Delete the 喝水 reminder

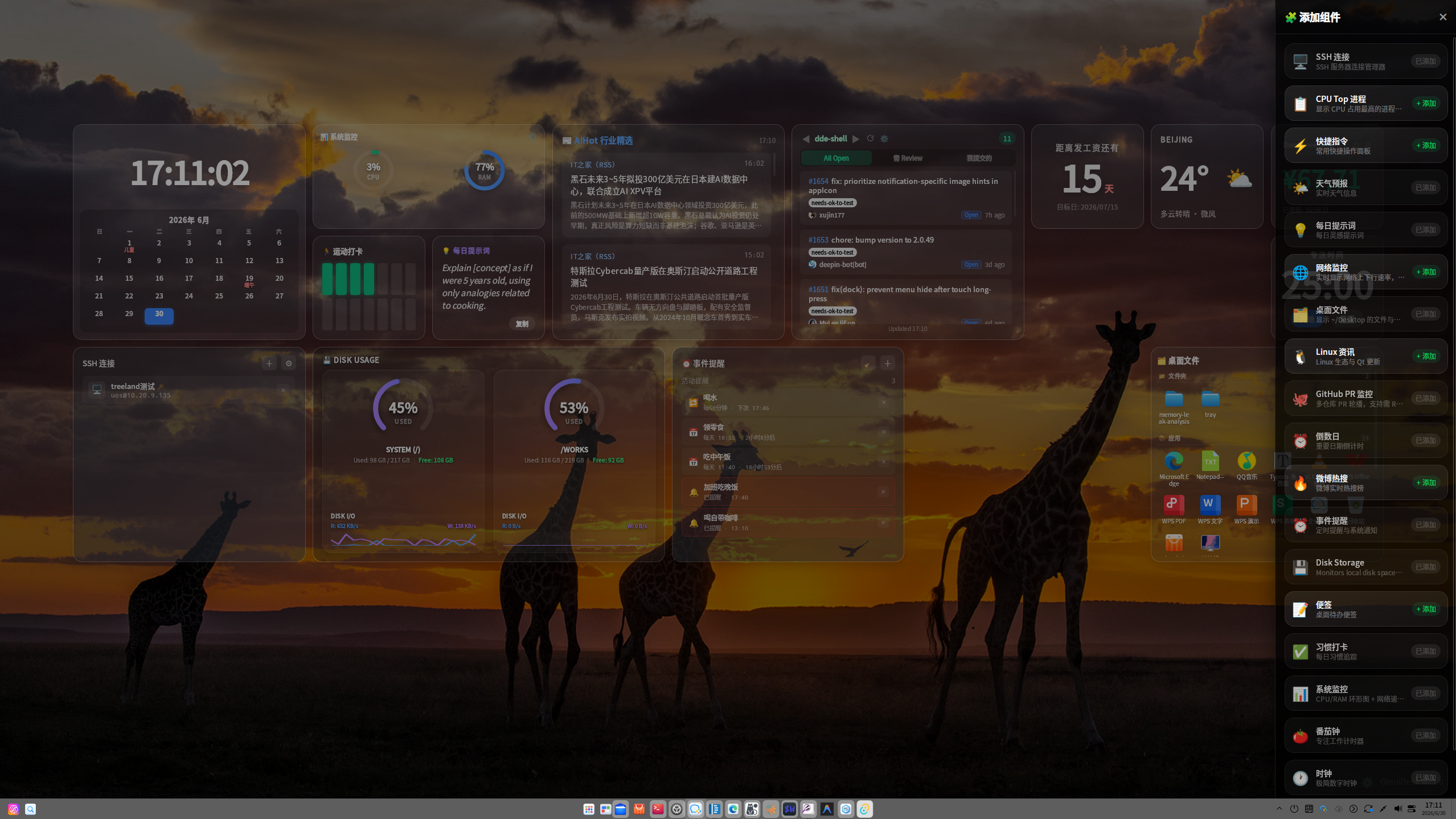[884, 402]
